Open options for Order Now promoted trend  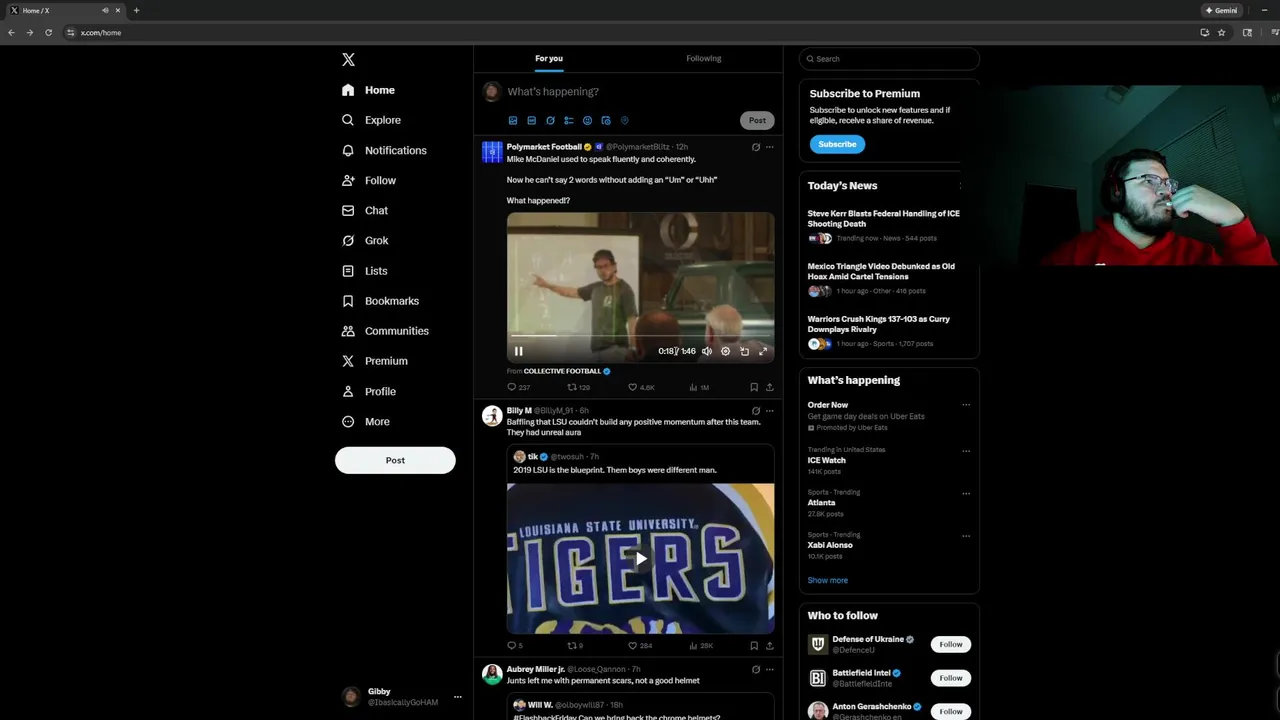click(x=966, y=405)
